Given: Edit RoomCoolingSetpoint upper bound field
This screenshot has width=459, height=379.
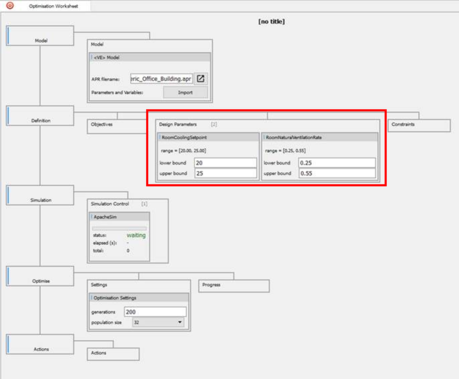Looking at the screenshot, I should click(225, 173).
